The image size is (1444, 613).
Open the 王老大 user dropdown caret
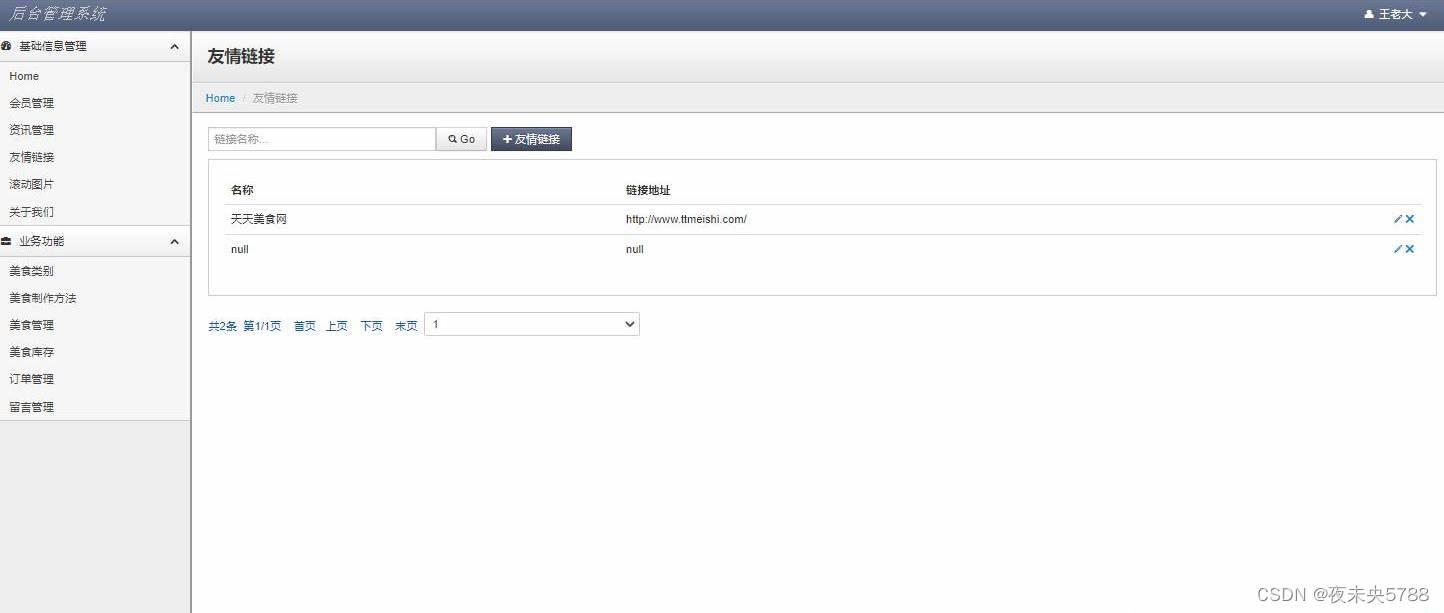[1423, 15]
